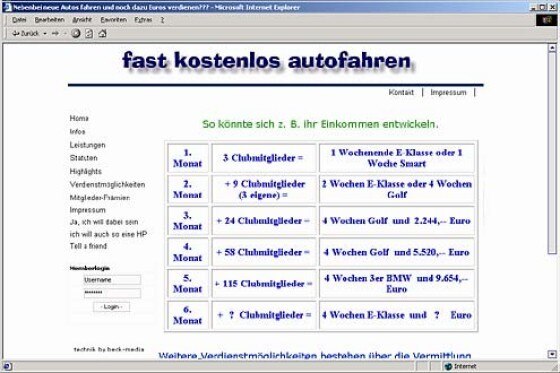Open the ? help menu
This screenshot has height=373, width=560.
162,20
